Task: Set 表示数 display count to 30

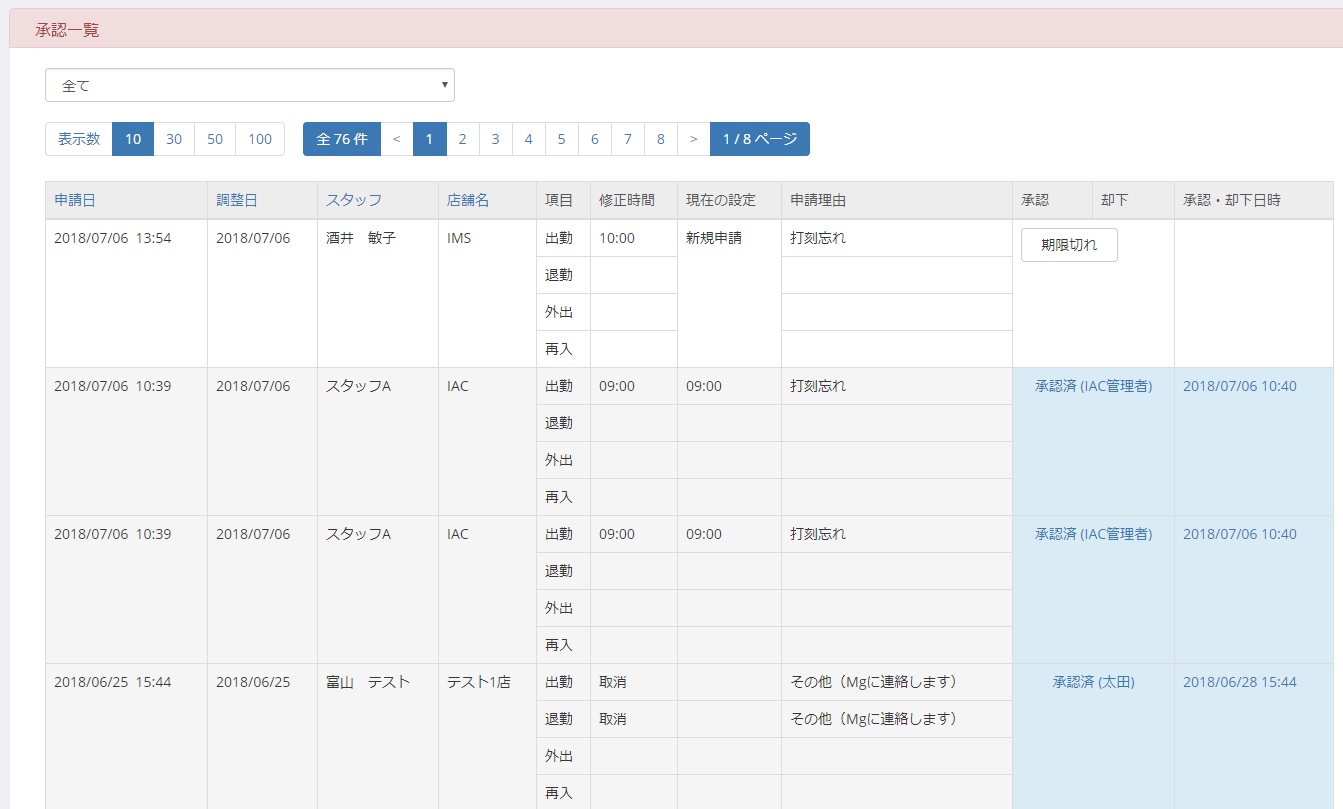Action: pos(173,139)
